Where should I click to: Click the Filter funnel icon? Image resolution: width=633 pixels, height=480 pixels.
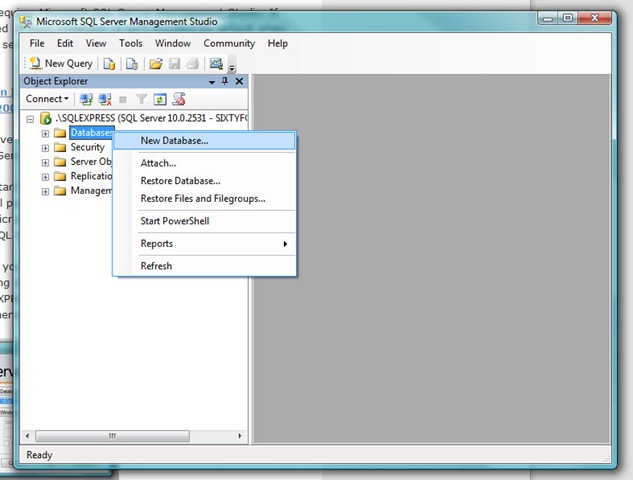pos(141,99)
